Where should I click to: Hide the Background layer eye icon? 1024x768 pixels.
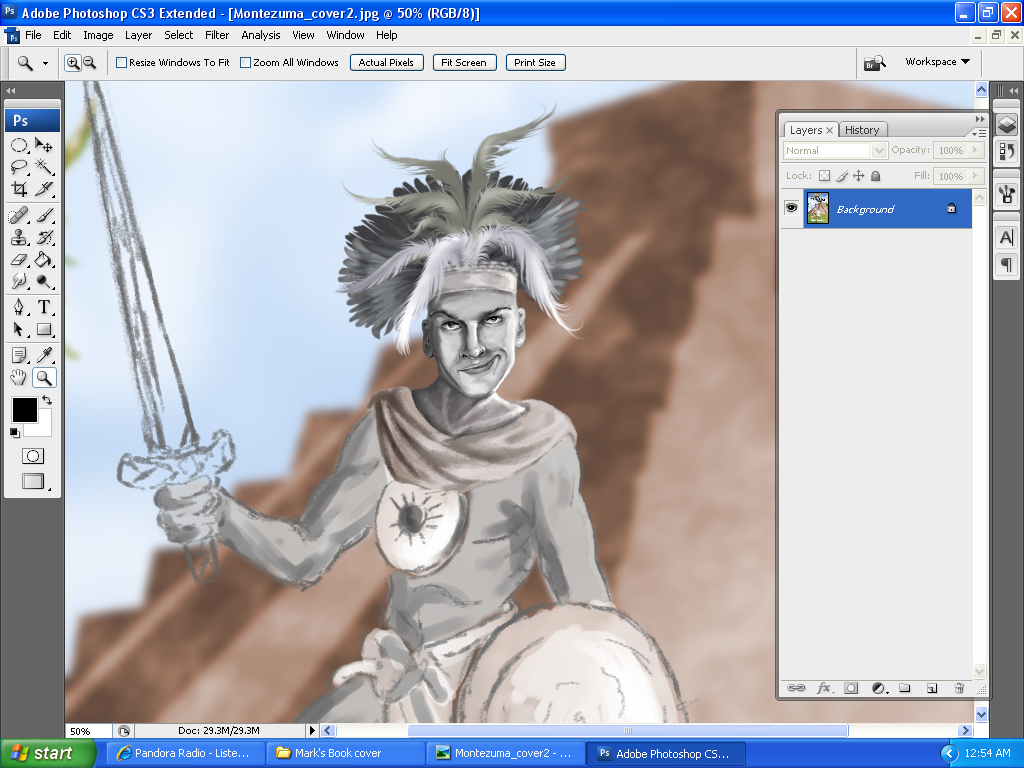[792, 208]
